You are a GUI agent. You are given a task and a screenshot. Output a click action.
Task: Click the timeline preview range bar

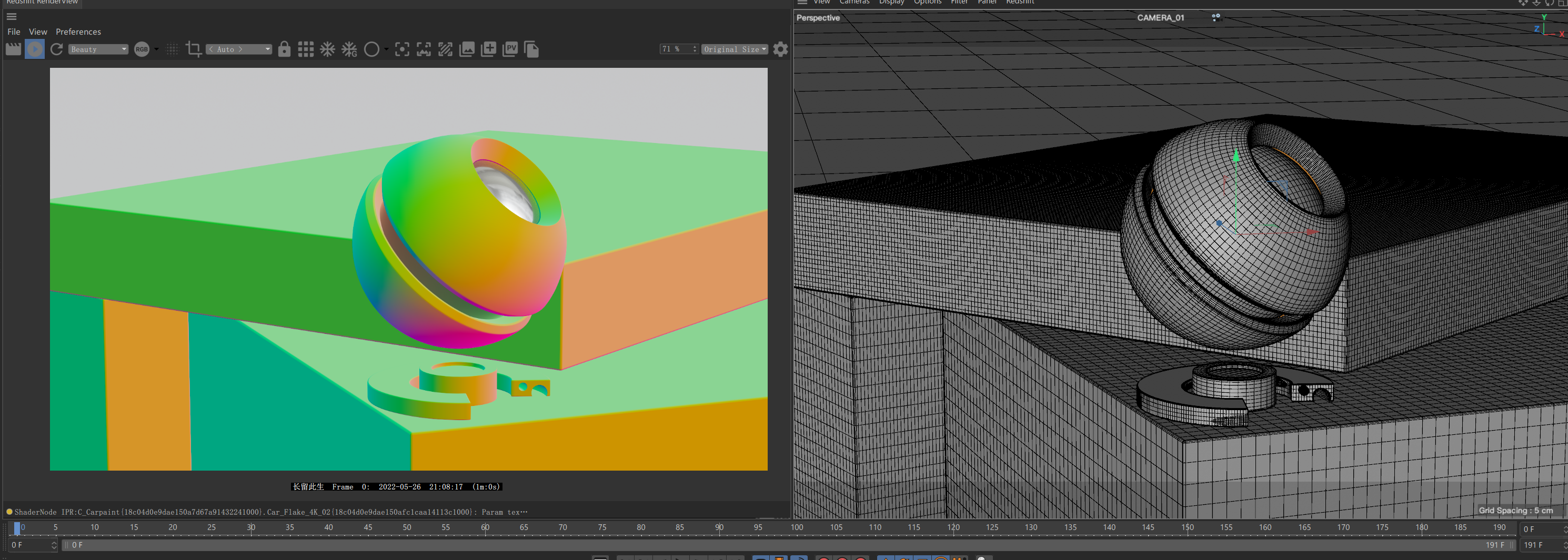[x=788, y=545]
